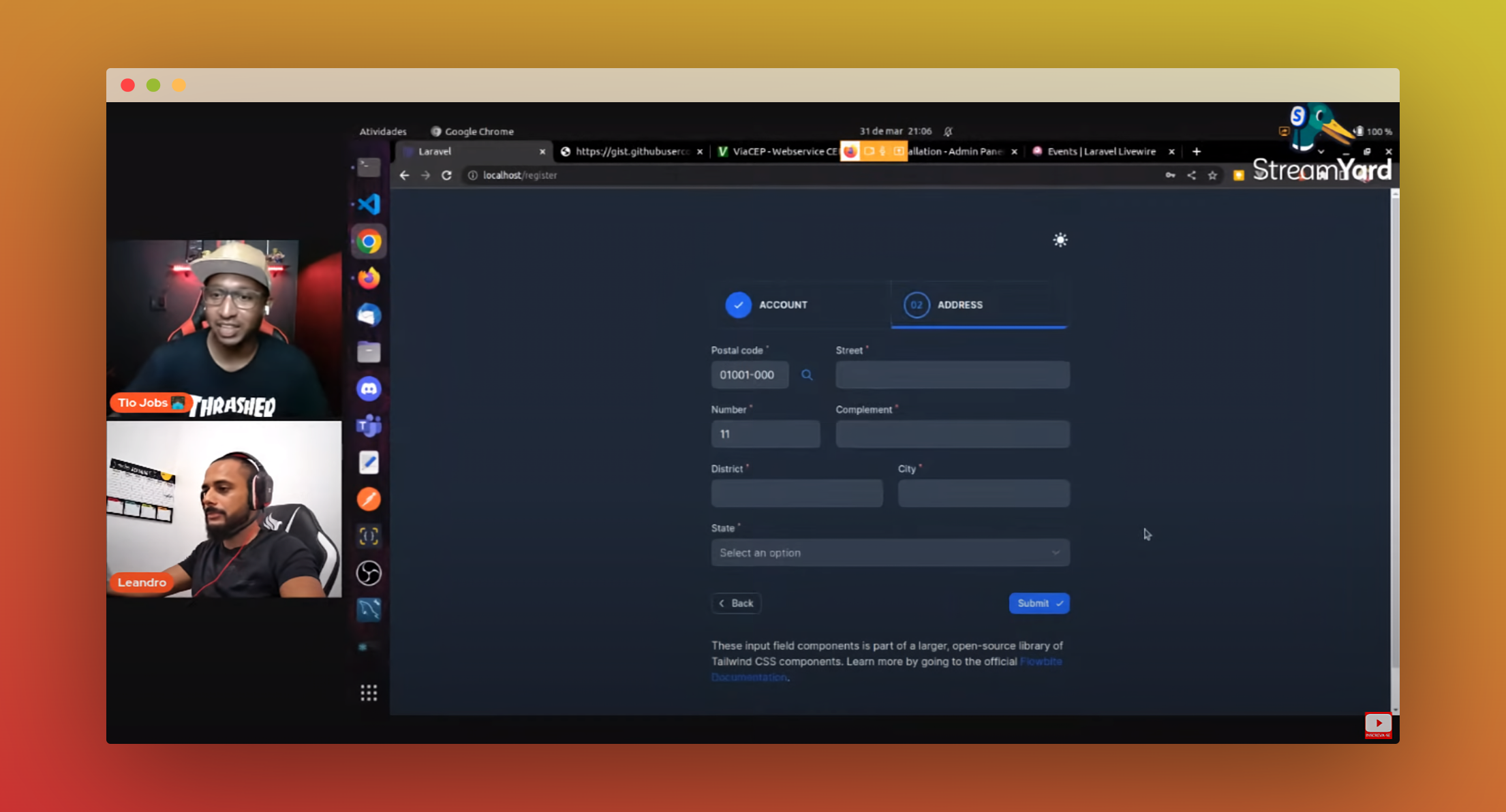Click the Back button
The image size is (1506, 812).
736,603
